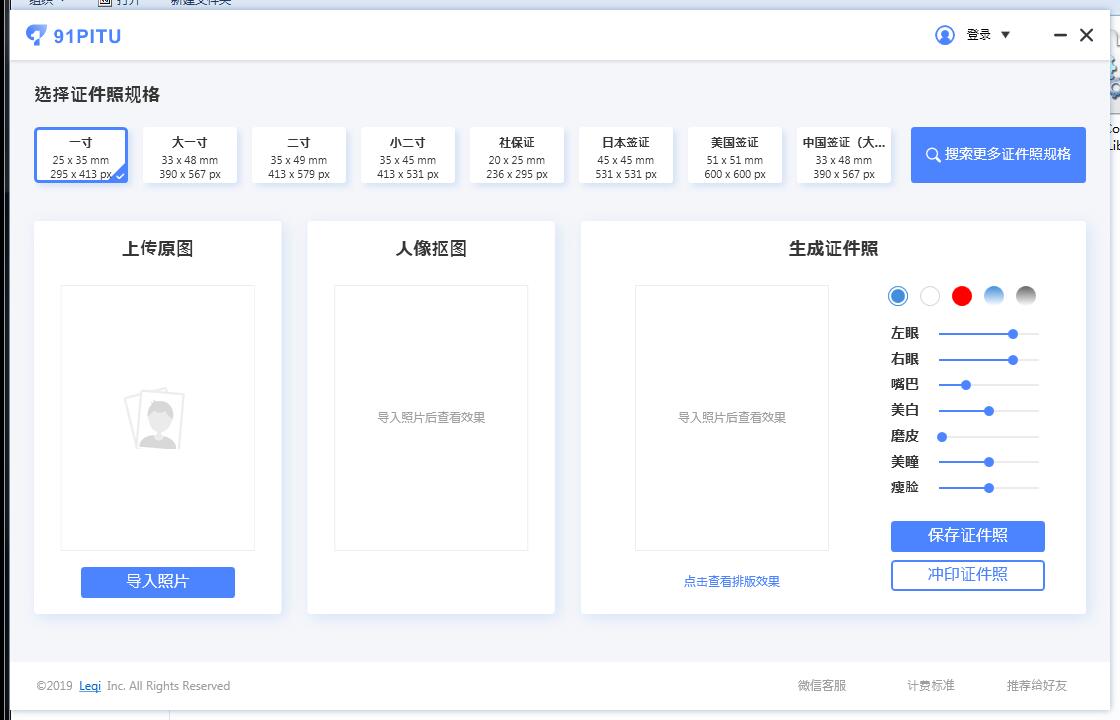Open 点击查看排版效果 link
The width and height of the screenshot is (1120, 720).
pos(731,582)
